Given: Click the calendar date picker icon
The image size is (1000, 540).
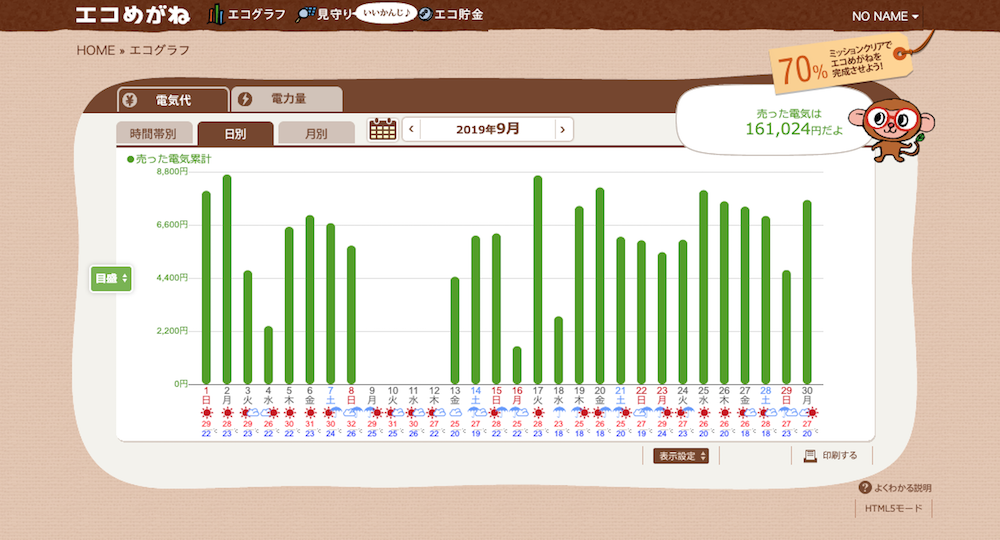Looking at the screenshot, I should tap(383, 129).
